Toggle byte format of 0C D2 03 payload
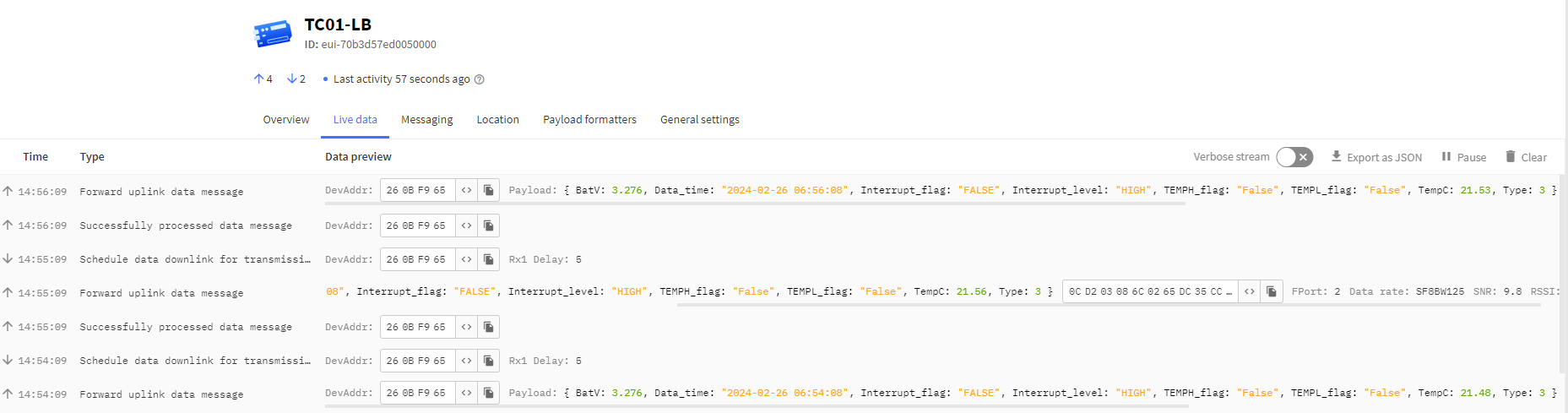This screenshot has width=1568, height=413. click(x=1250, y=291)
